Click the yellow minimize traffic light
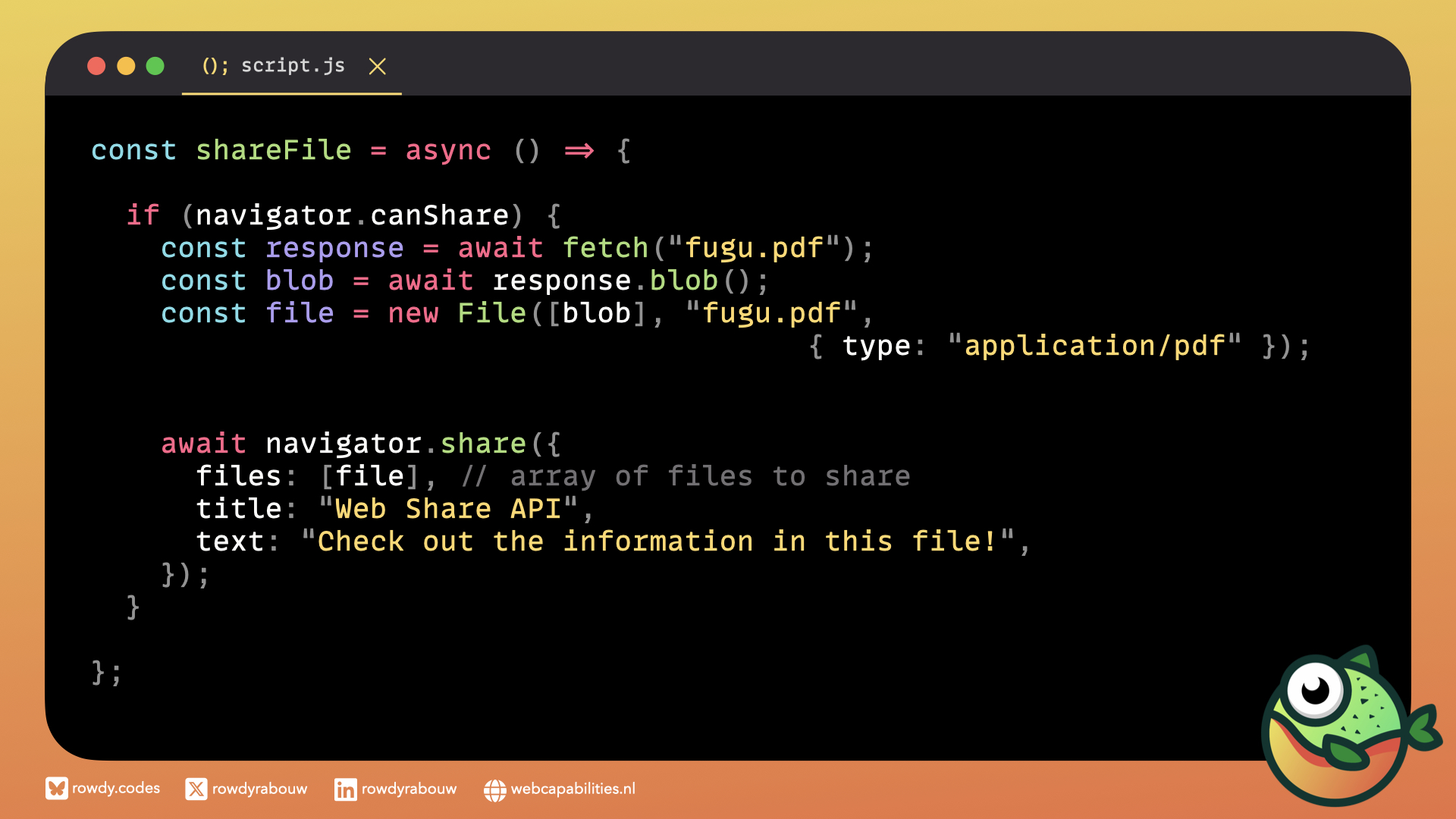Image resolution: width=1456 pixels, height=819 pixels. pyautogui.click(x=126, y=66)
